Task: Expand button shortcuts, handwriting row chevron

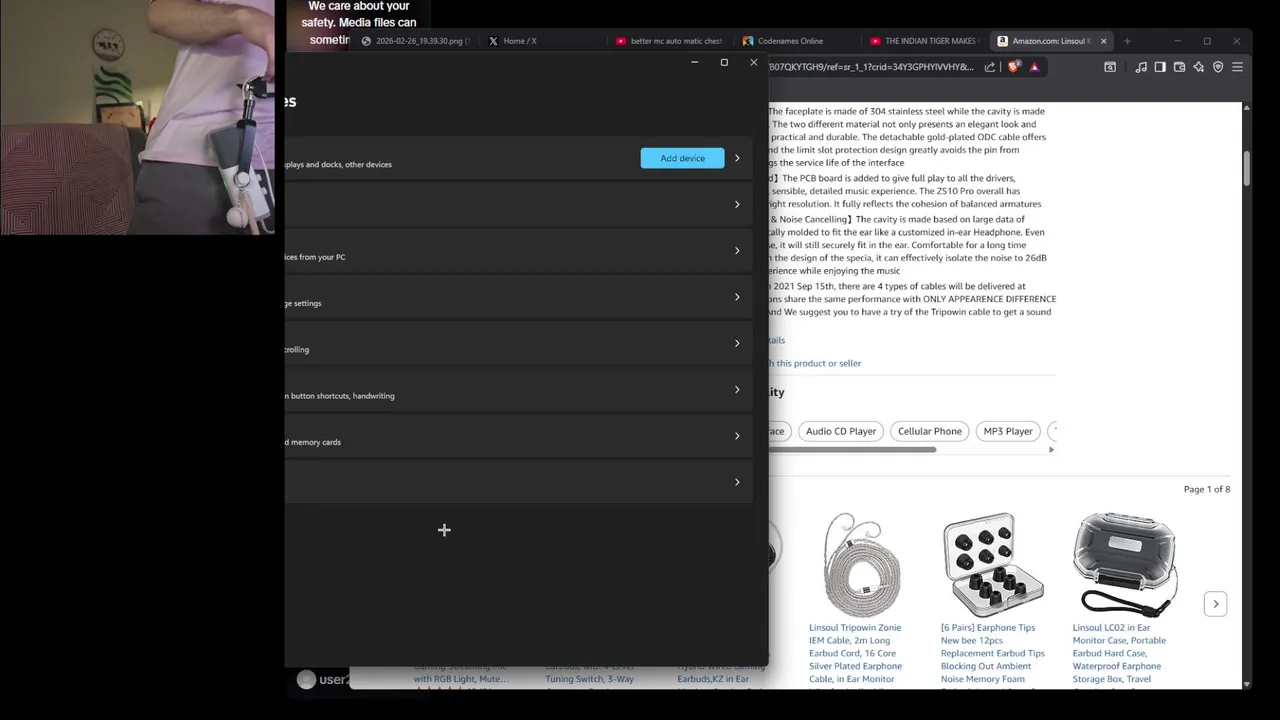Action: 737,390
